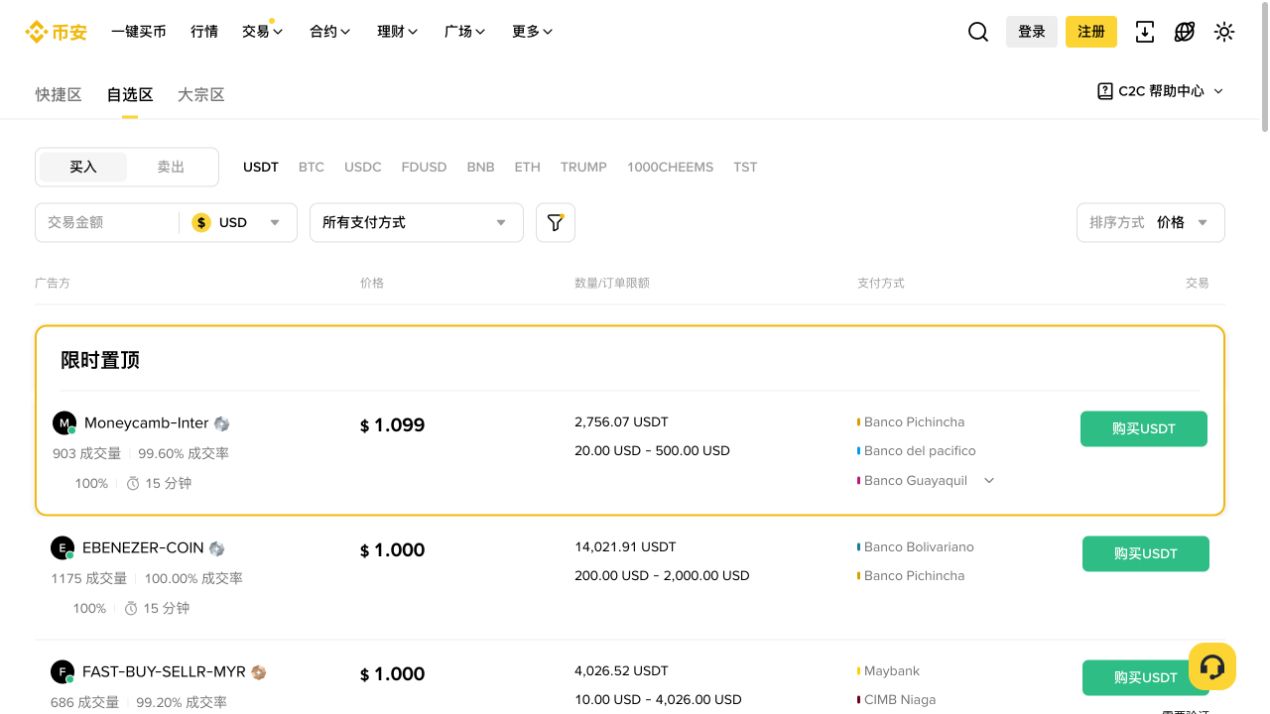Click Banco Pichincha in Moneycamb-Inter row

[914, 422]
